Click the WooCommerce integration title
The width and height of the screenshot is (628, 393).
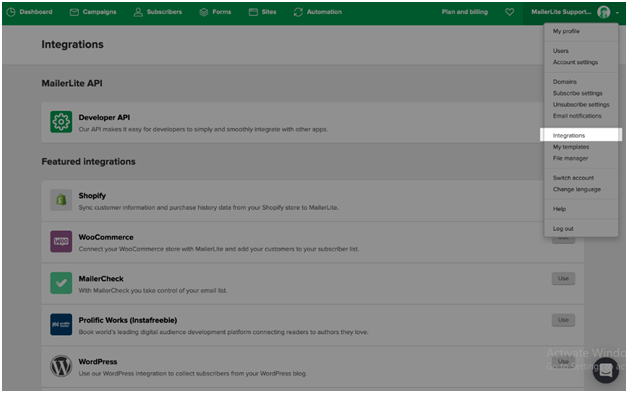[x=106, y=237]
